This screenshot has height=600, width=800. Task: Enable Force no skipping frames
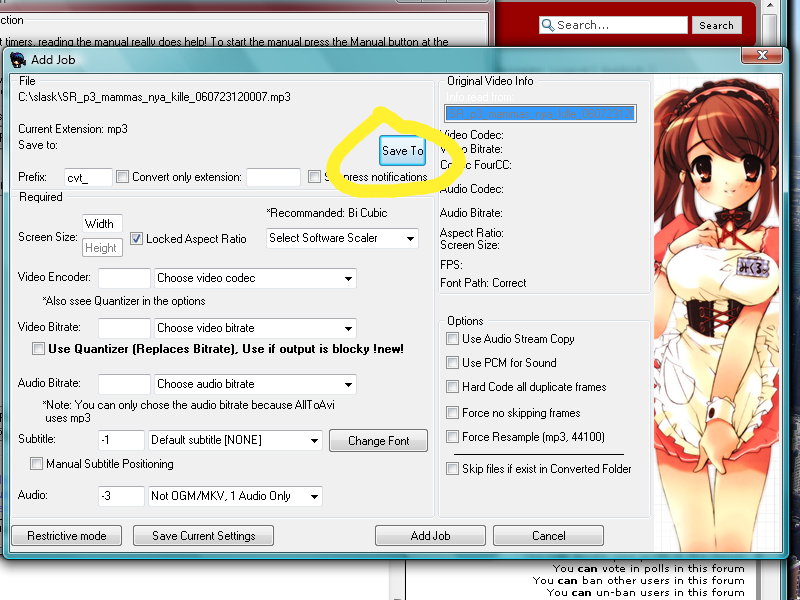pyautogui.click(x=452, y=412)
